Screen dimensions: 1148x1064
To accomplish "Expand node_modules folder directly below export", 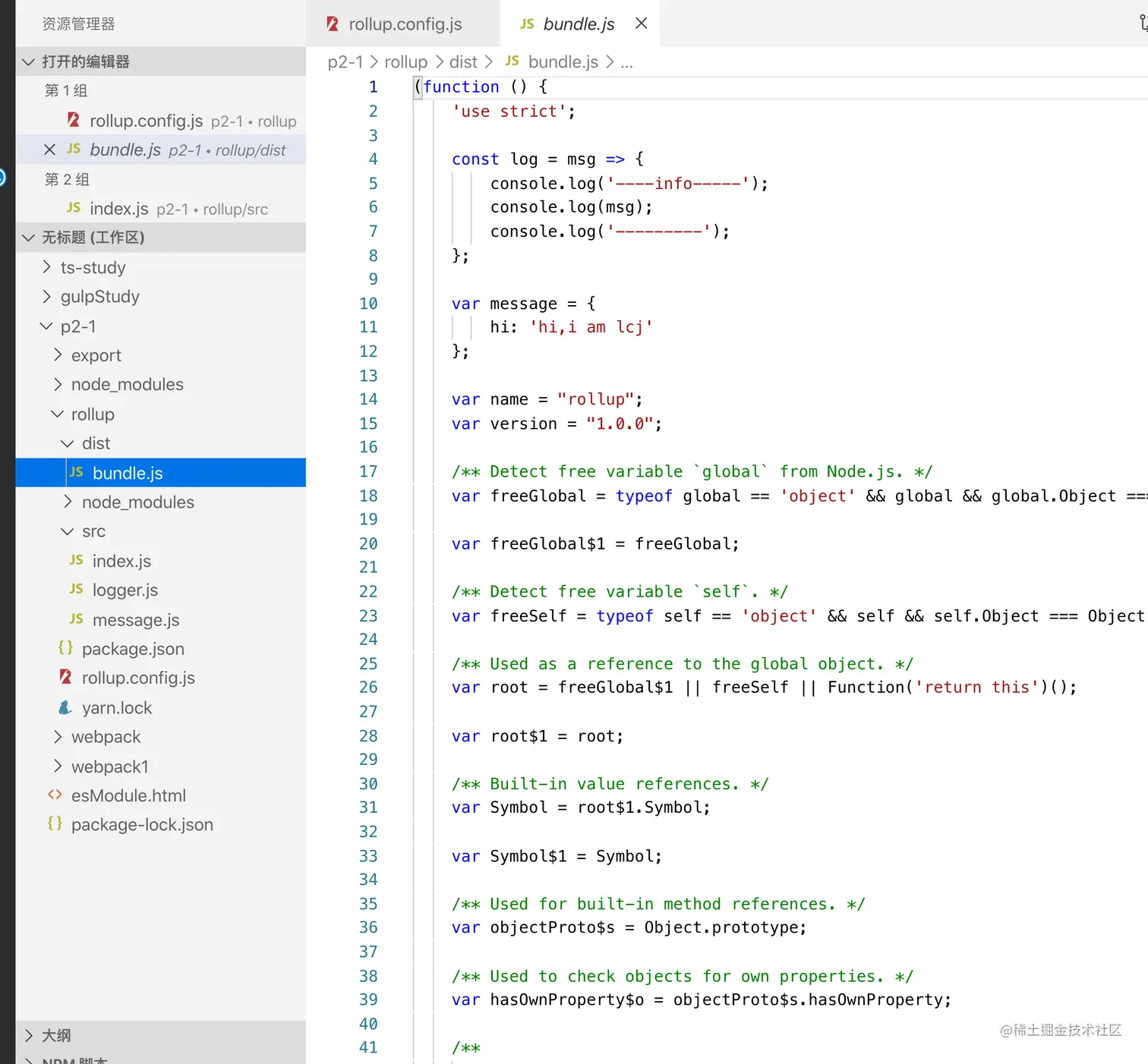I will coord(58,384).
